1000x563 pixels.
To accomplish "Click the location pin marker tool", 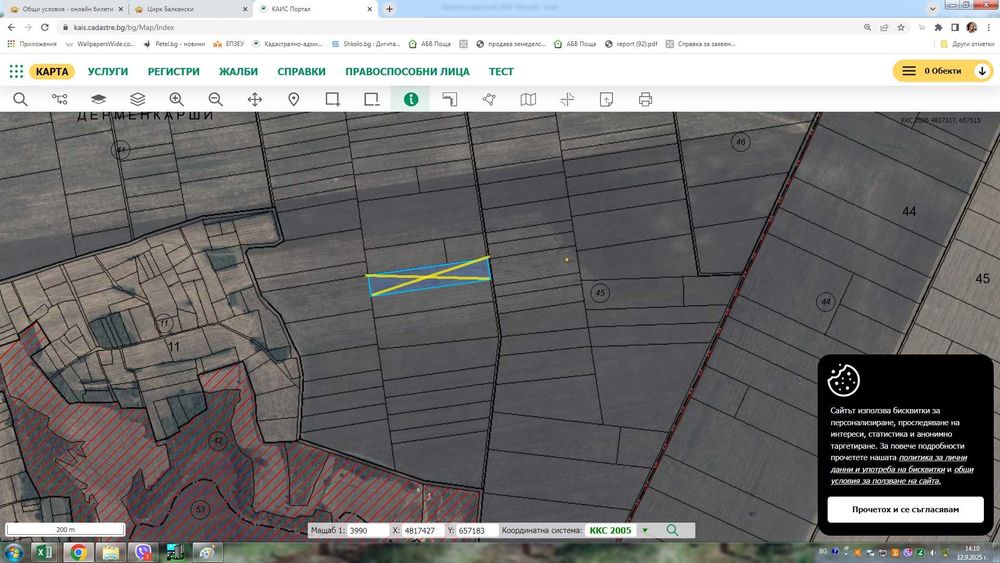I will 294,99.
